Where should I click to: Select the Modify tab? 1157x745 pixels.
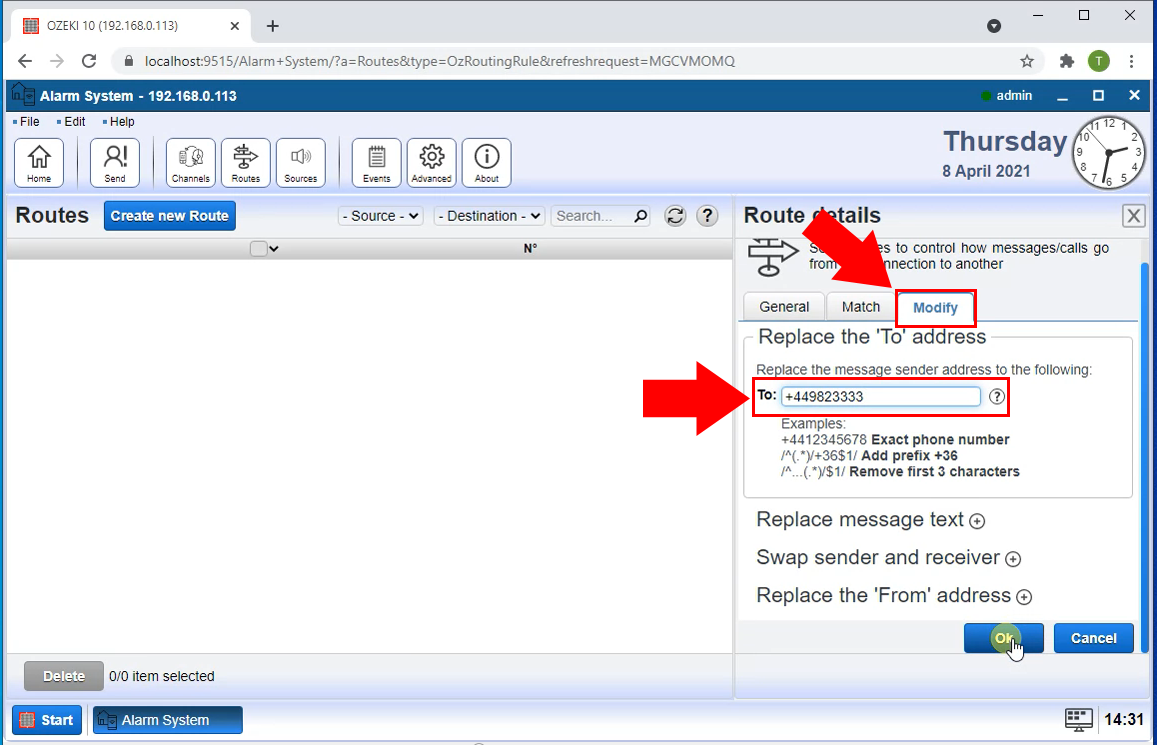click(935, 308)
